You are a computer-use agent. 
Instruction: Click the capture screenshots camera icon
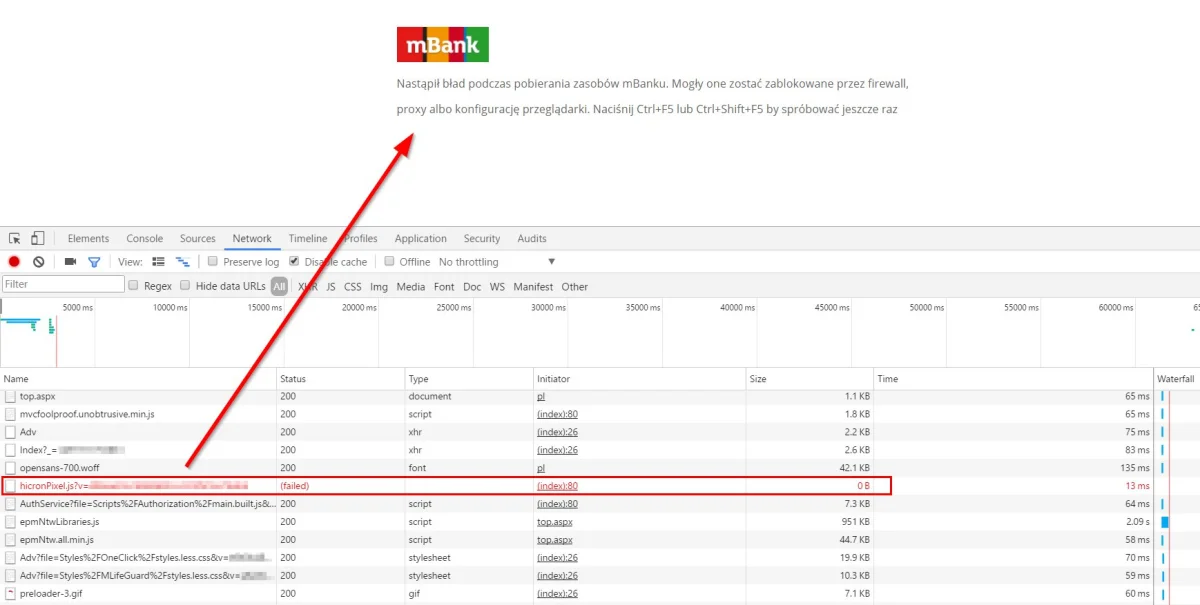[70, 262]
